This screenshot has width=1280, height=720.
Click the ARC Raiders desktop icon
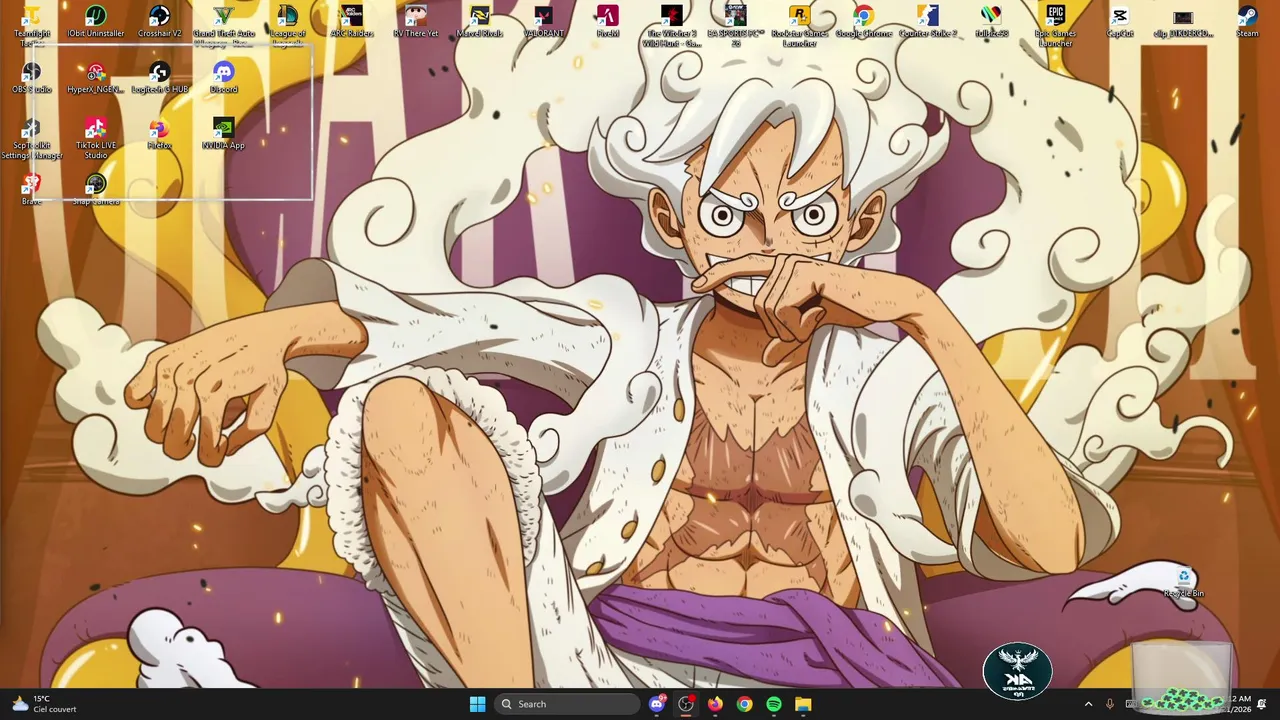point(352,22)
